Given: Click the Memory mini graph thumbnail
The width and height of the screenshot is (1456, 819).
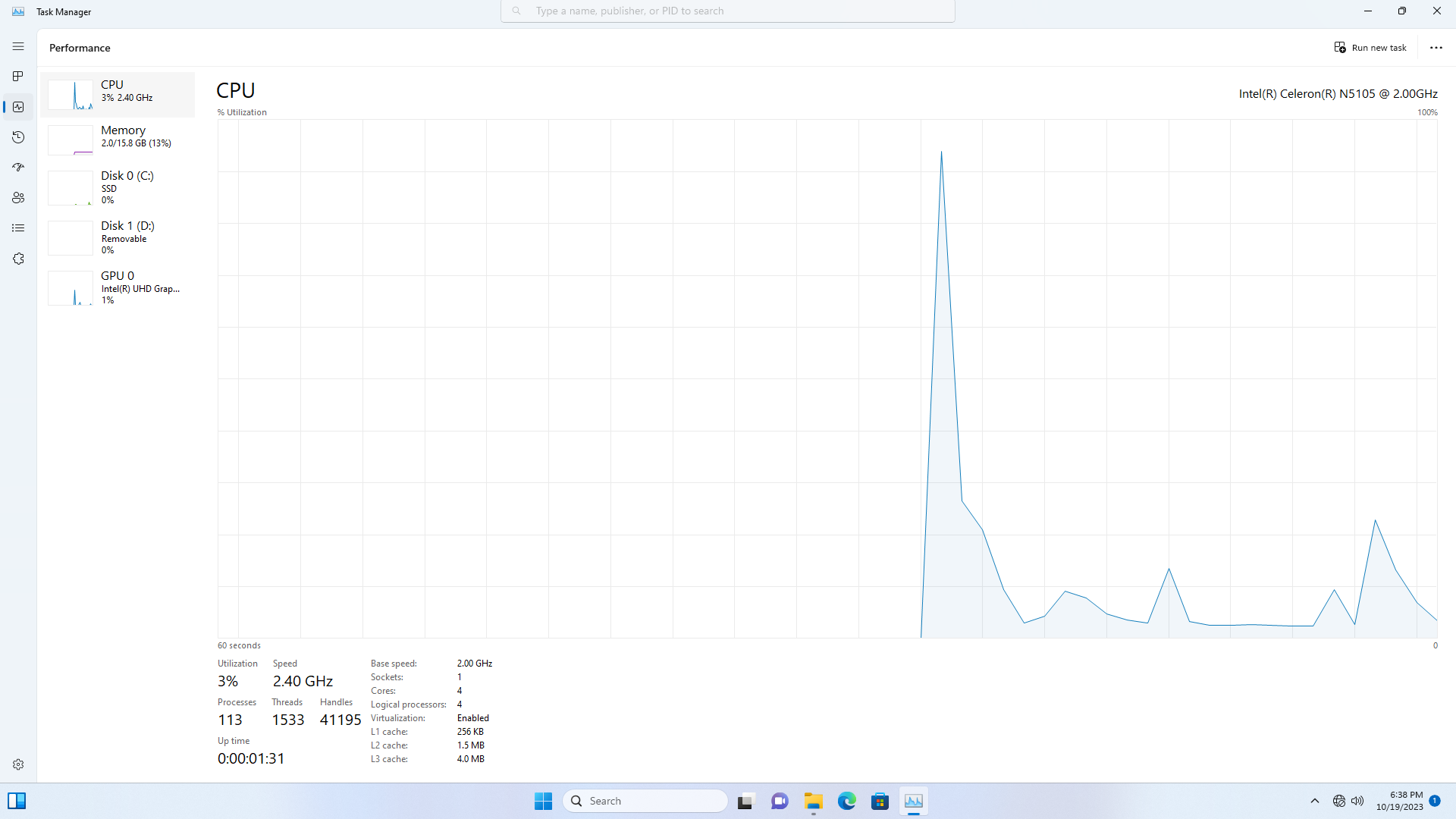Looking at the screenshot, I should pyautogui.click(x=71, y=140).
